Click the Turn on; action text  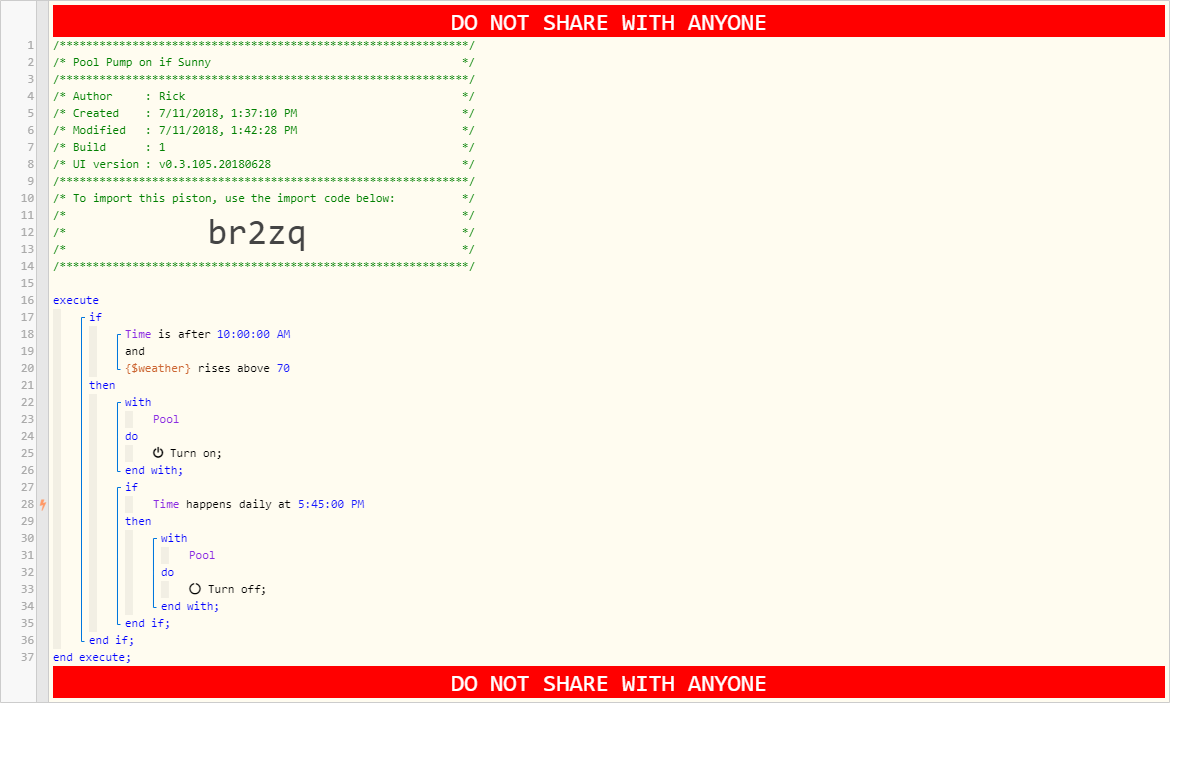[195, 454]
